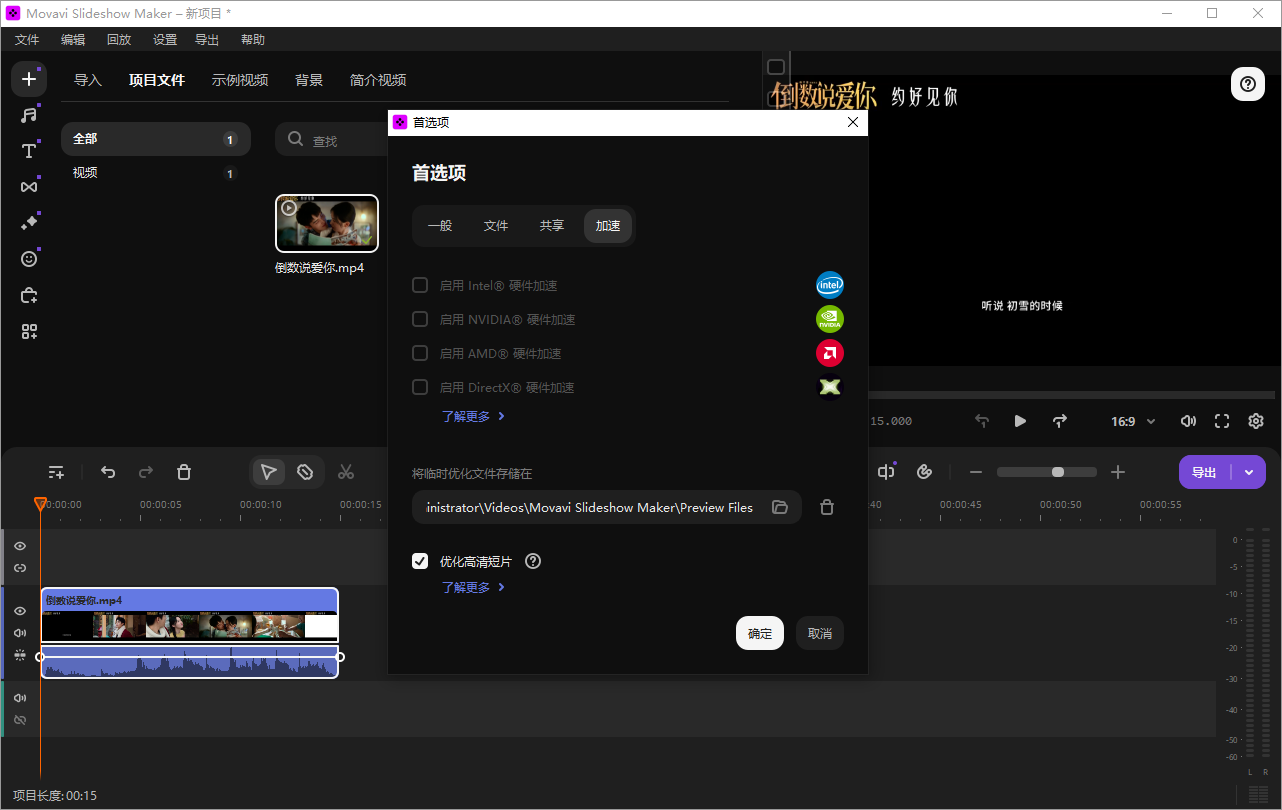Open preview settings gear icon
Viewport: 1282px width, 810px height.
1256,421
